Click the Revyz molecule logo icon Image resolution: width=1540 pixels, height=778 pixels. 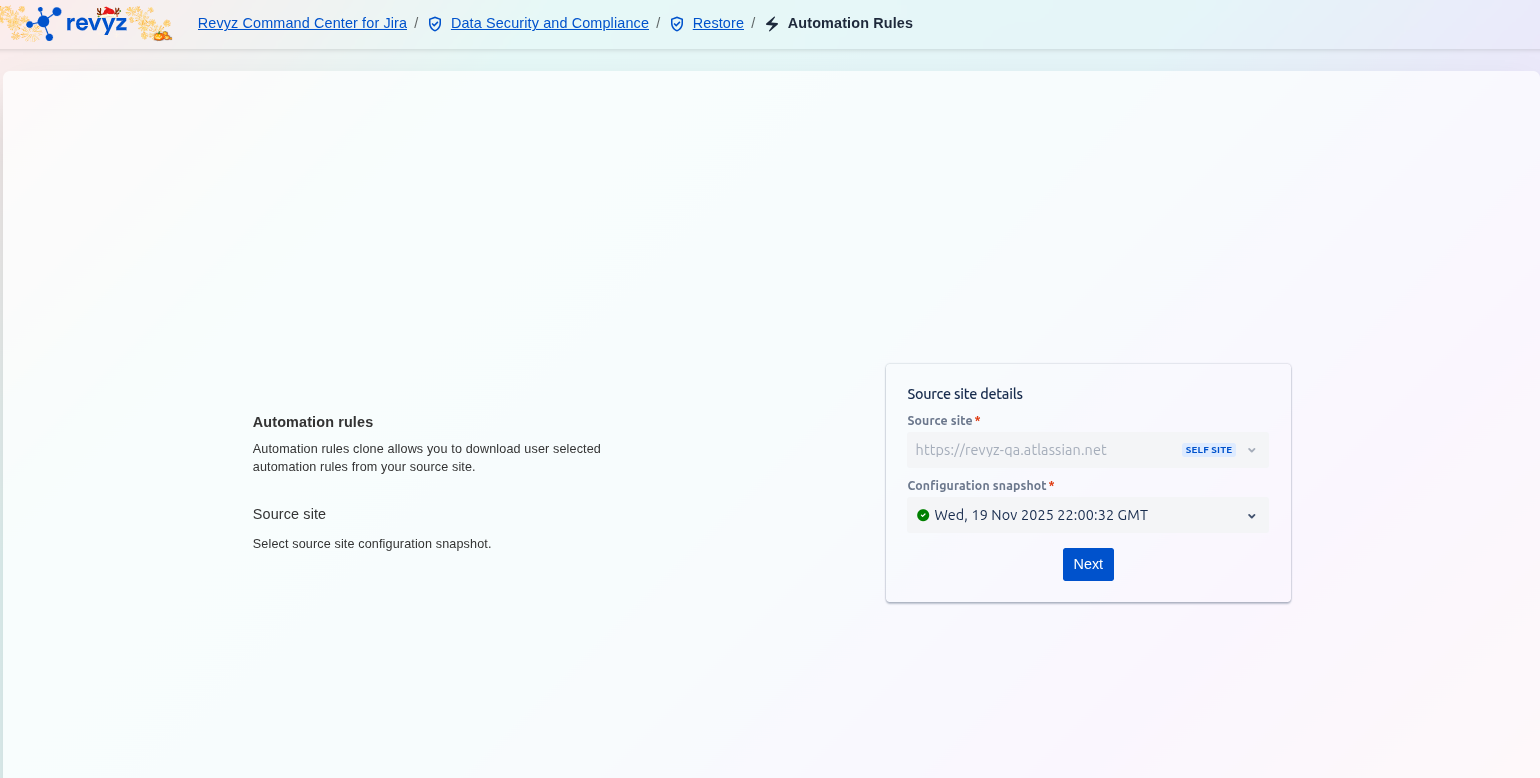click(43, 22)
